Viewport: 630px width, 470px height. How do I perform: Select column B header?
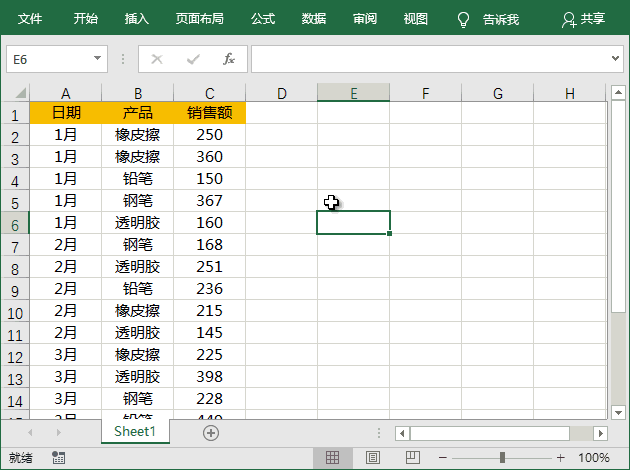pyautogui.click(x=138, y=93)
